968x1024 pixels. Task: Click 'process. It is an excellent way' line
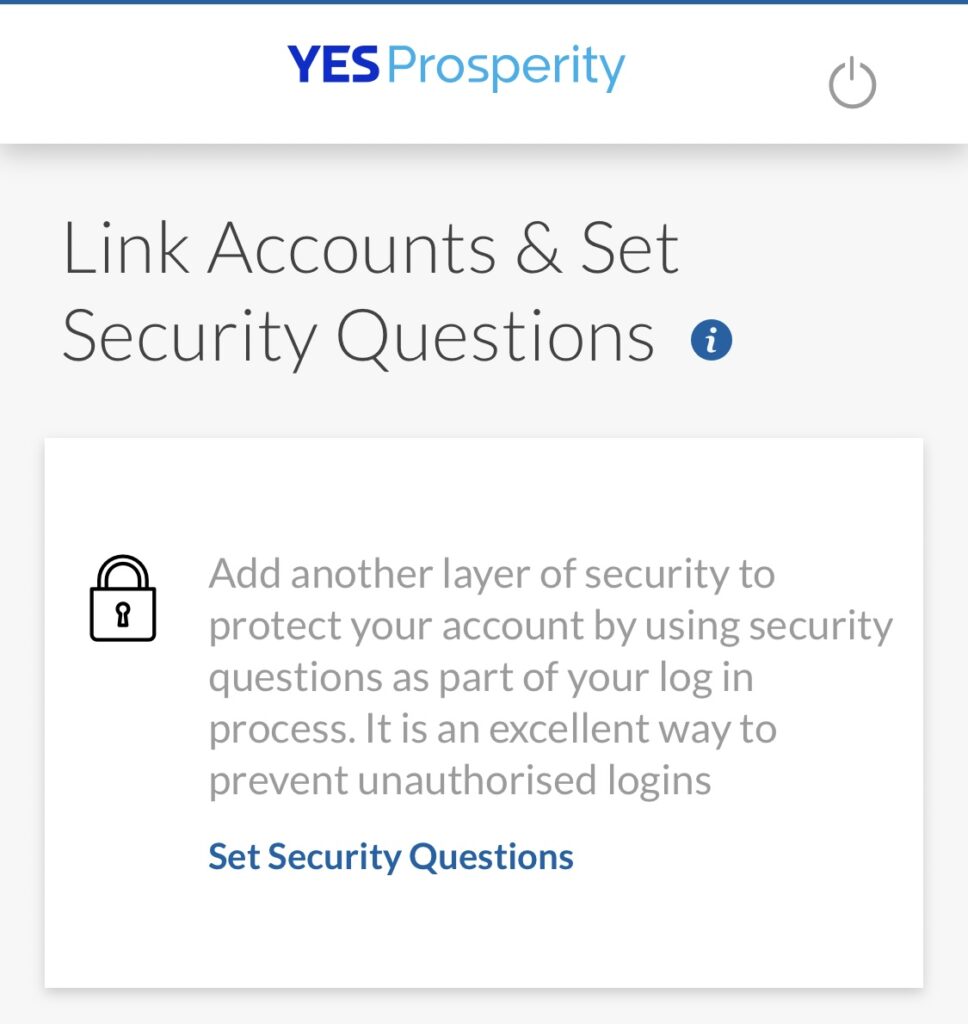pyautogui.click(x=492, y=729)
